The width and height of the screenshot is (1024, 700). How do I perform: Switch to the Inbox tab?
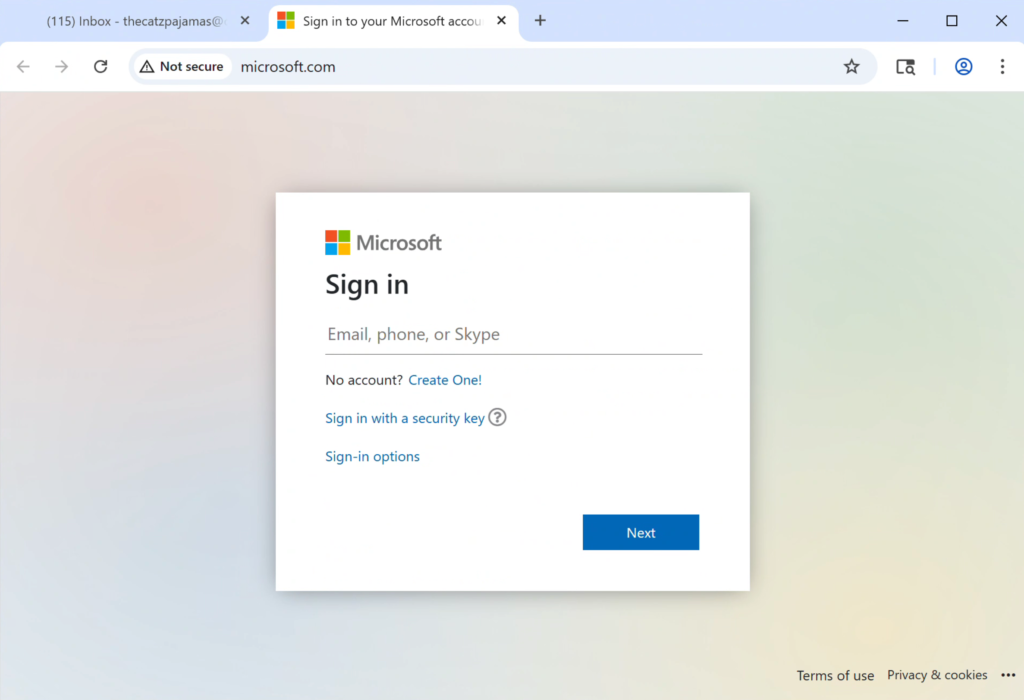(x=134, y=21)
